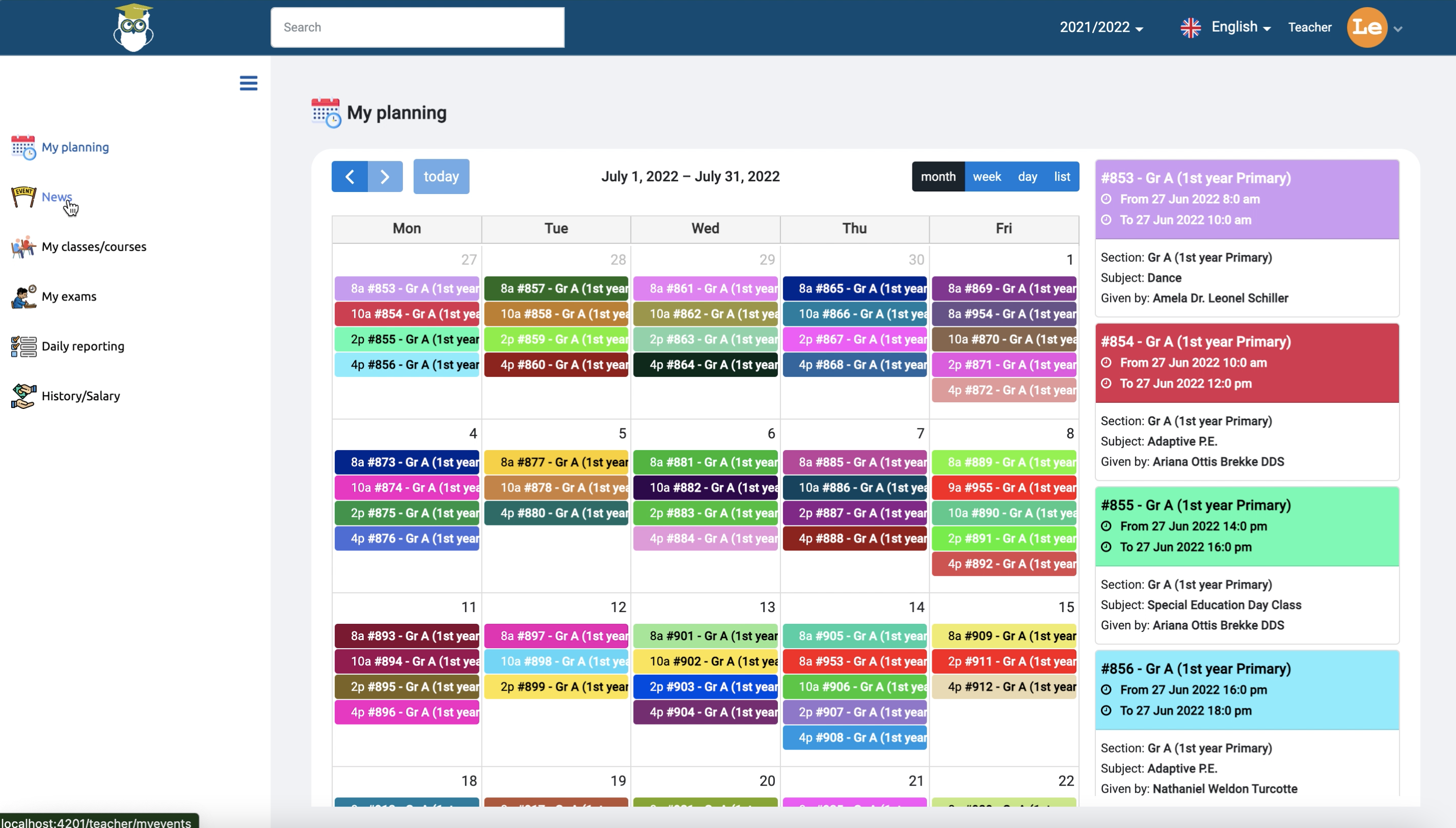This screenshot has height=828, width=1456.
Task: Open event 8a #857 on Tuesday 28
Action: click(556, 288)
